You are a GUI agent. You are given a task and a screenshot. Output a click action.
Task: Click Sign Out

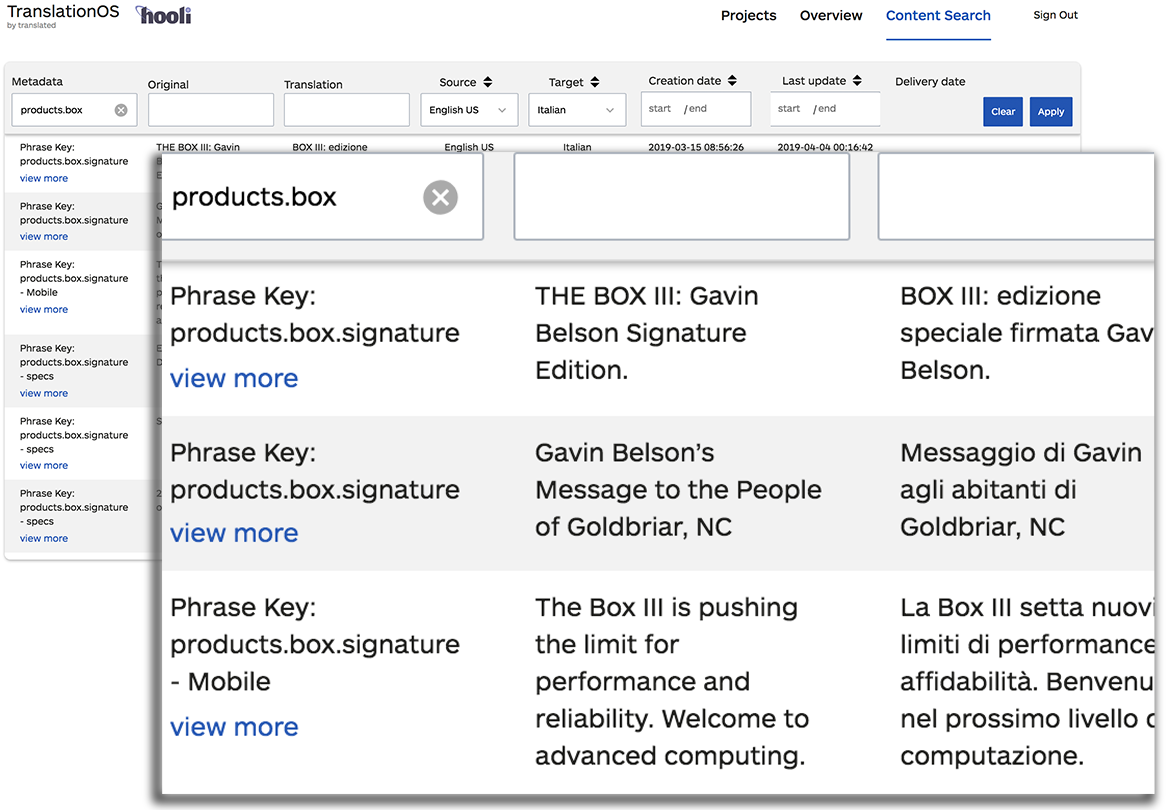click(x=1055, y=15)
